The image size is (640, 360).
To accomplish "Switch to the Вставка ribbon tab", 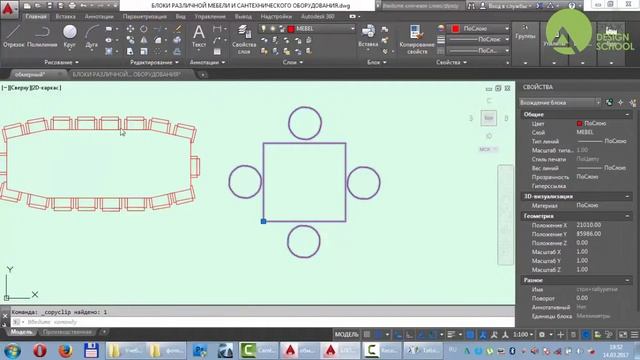I will (x=65, y=17).
